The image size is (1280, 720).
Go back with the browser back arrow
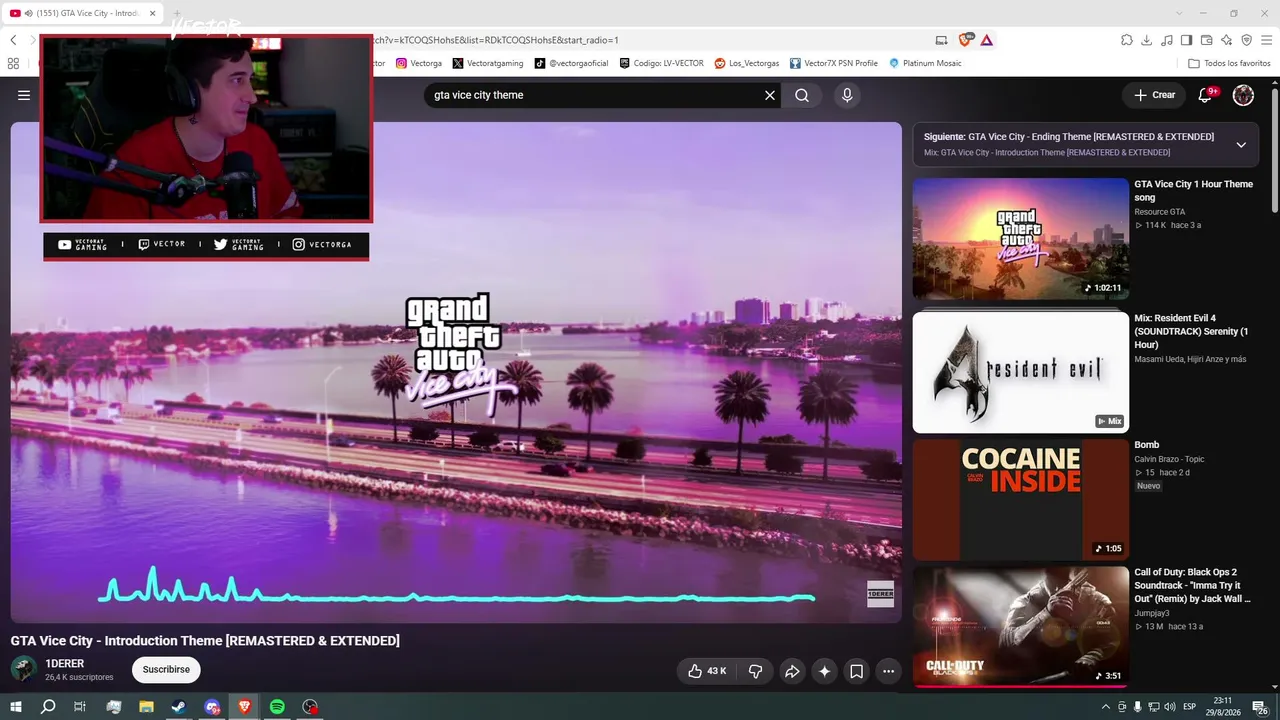click(13, 40)
